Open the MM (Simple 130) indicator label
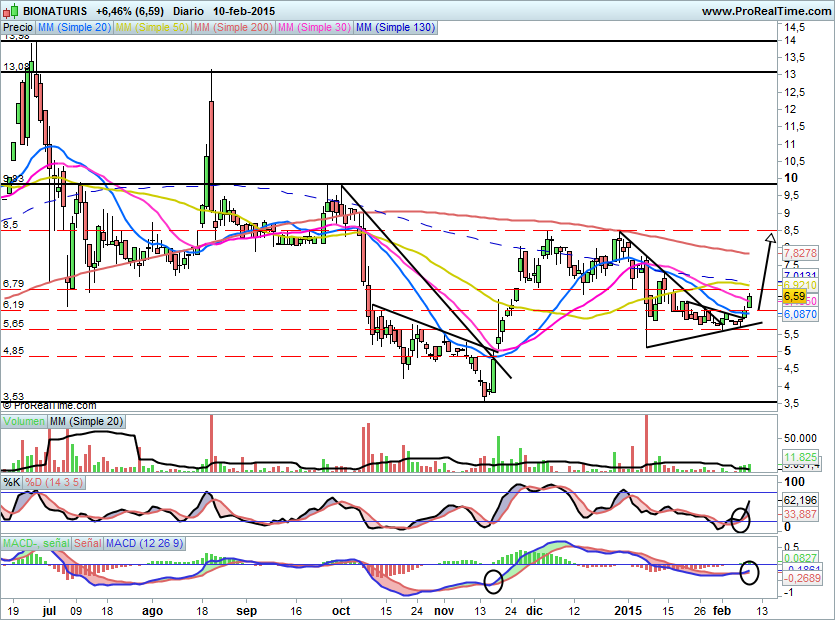The image size is (835, 620). click(x=395, y=28)
